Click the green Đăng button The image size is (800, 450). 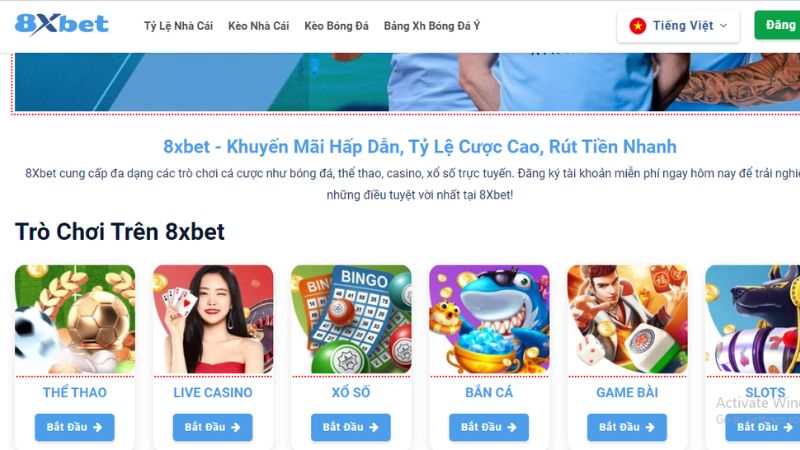777,25
